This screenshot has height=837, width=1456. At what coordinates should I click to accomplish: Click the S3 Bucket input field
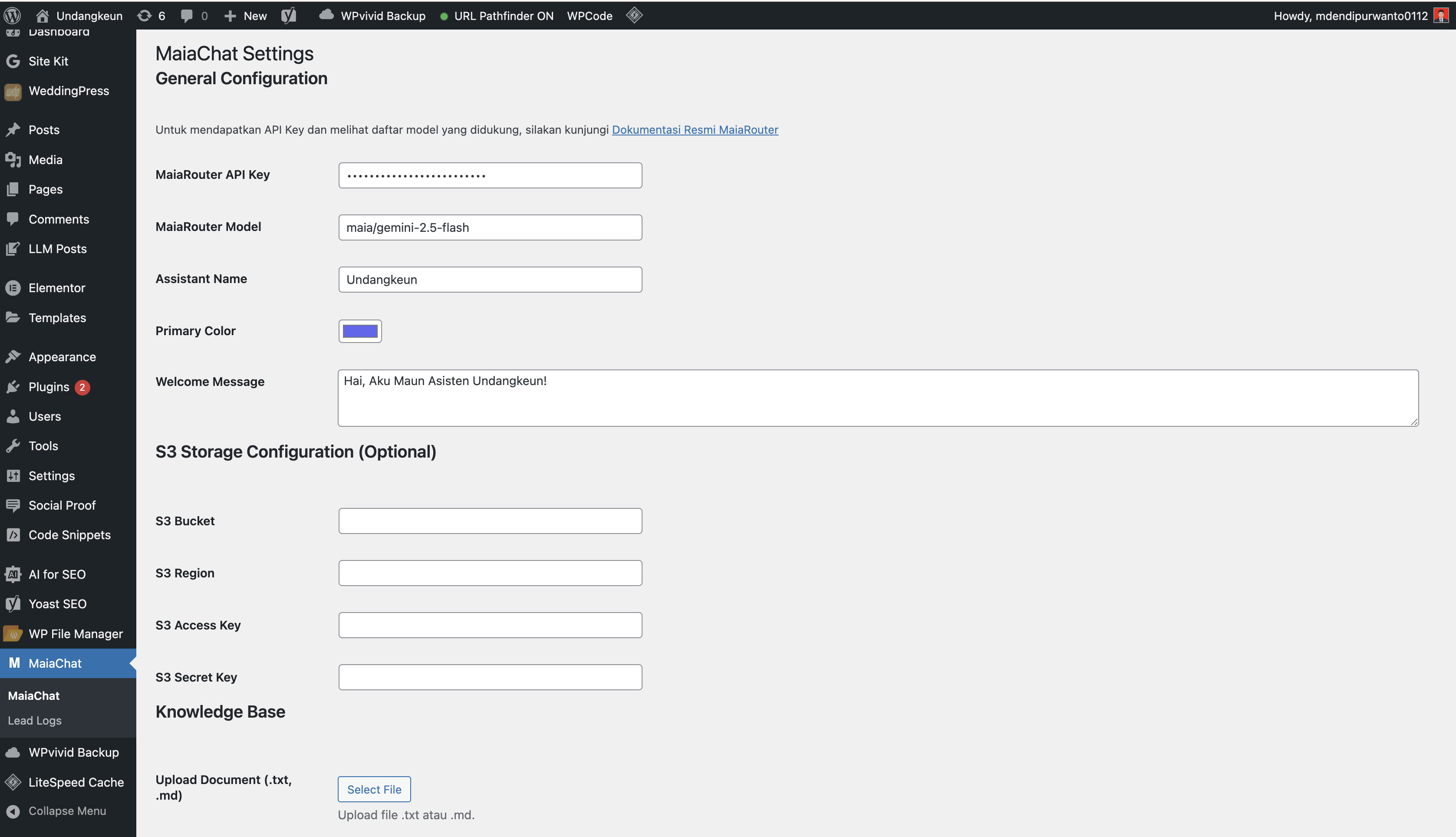click(490, 521)
